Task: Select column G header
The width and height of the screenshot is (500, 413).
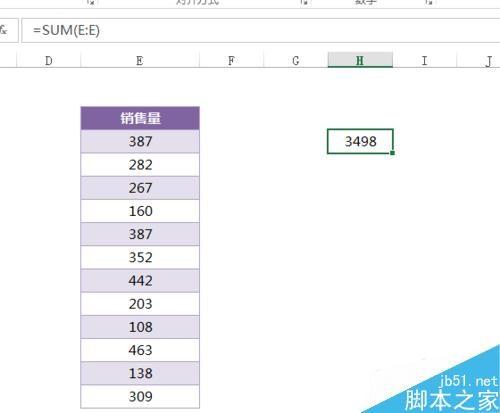Action: pos(295,61)
